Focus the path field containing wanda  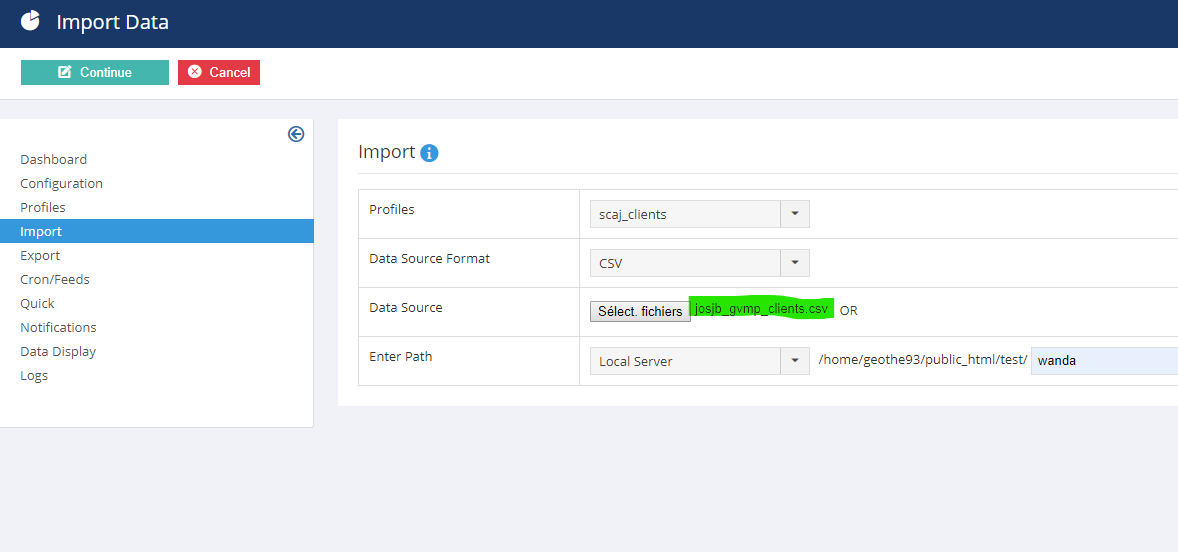1104,360
